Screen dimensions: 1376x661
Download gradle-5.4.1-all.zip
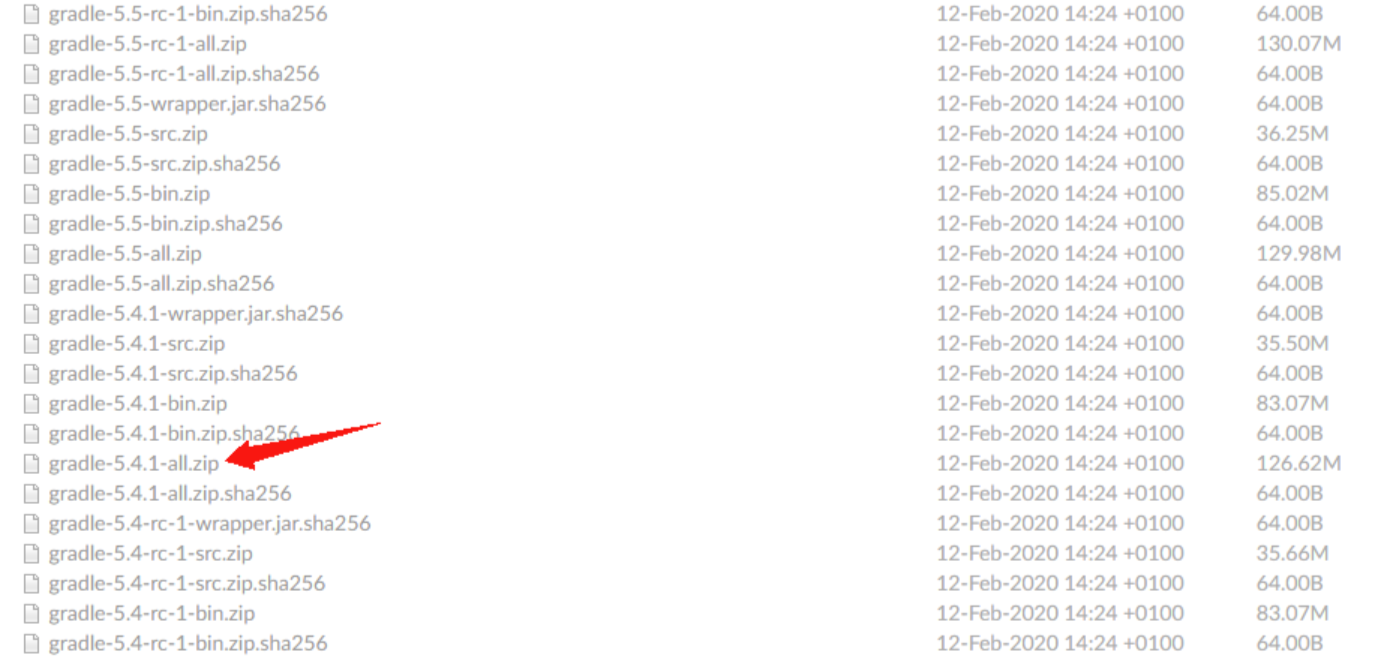tap(133, 464)
